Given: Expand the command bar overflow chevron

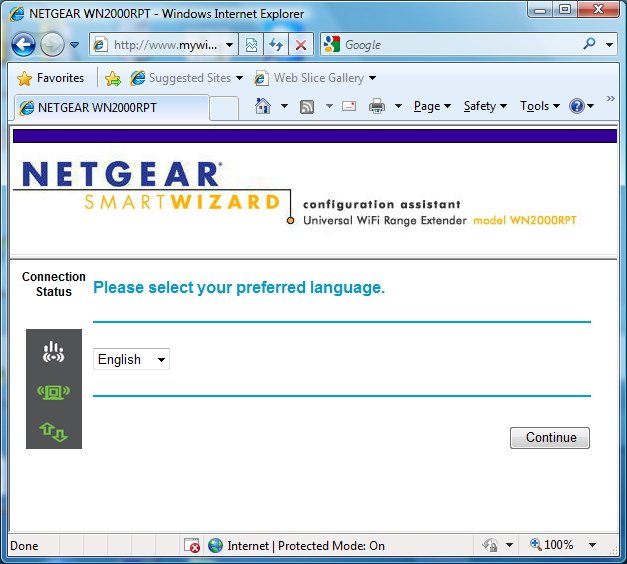Looking at the screenshot, I should [x=610, y=98].
